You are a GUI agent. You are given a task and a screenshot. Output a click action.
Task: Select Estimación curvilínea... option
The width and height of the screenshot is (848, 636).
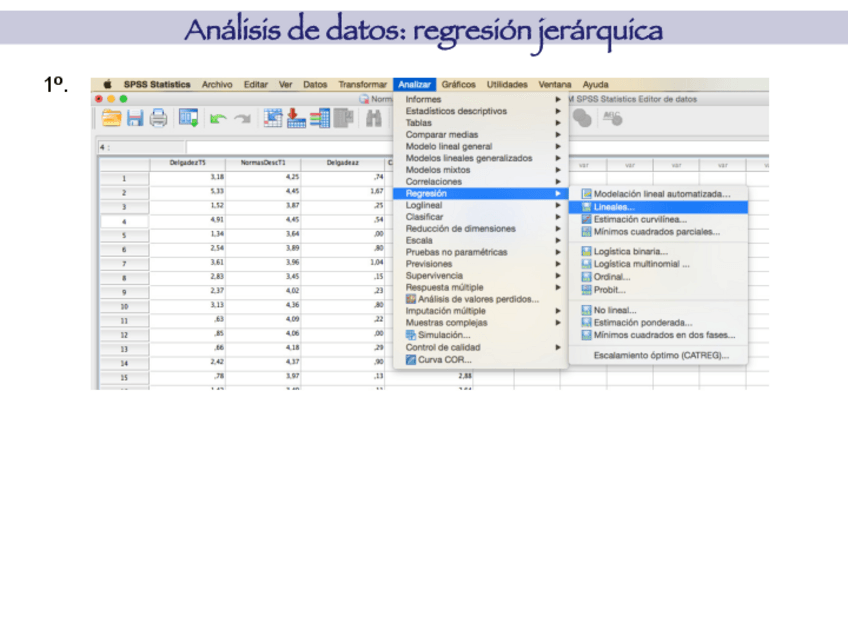click(x=640, y=219)
